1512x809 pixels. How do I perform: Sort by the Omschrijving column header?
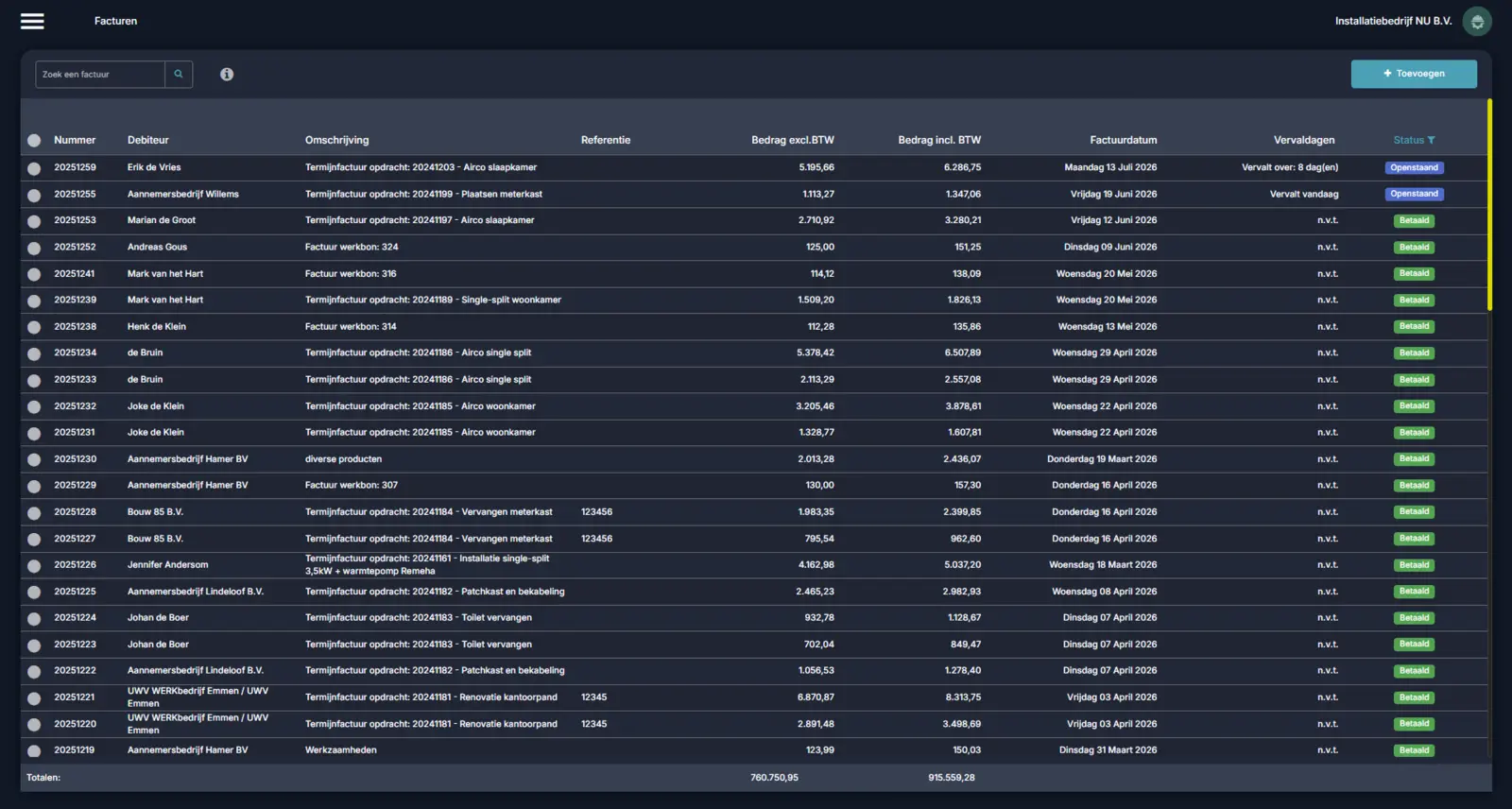336,140
